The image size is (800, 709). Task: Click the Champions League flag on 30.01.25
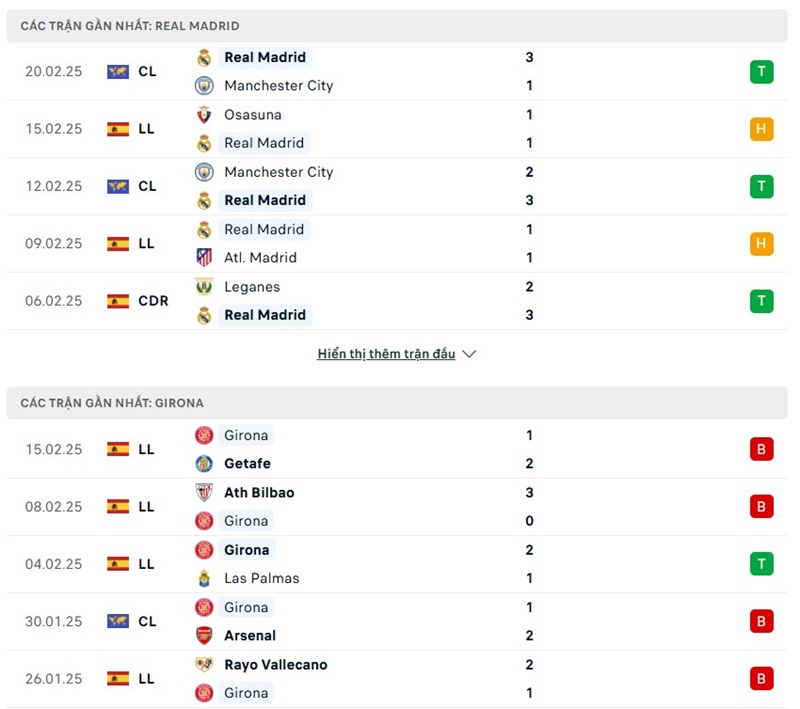click(x=118, y=621)
